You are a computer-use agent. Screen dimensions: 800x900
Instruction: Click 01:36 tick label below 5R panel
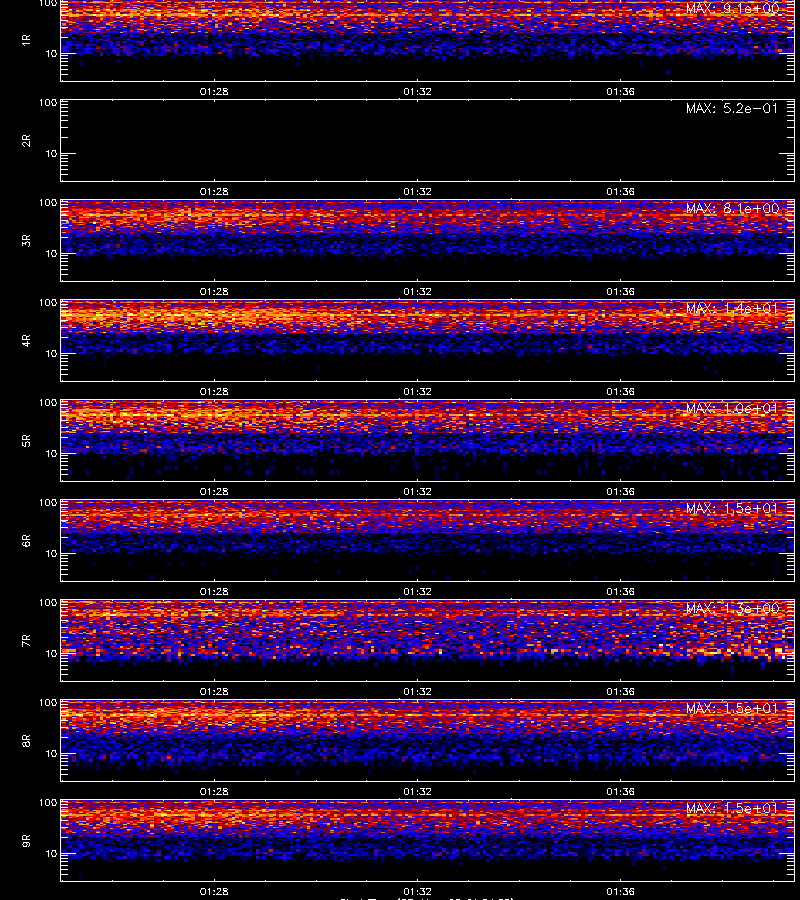620,491
